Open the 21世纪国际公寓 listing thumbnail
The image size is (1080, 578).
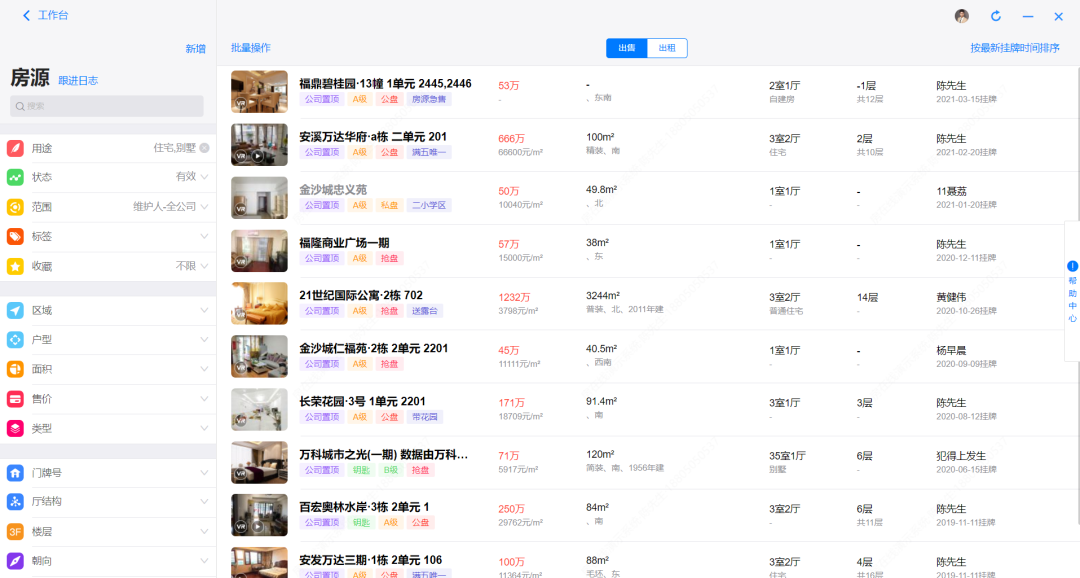click(259, 303)
